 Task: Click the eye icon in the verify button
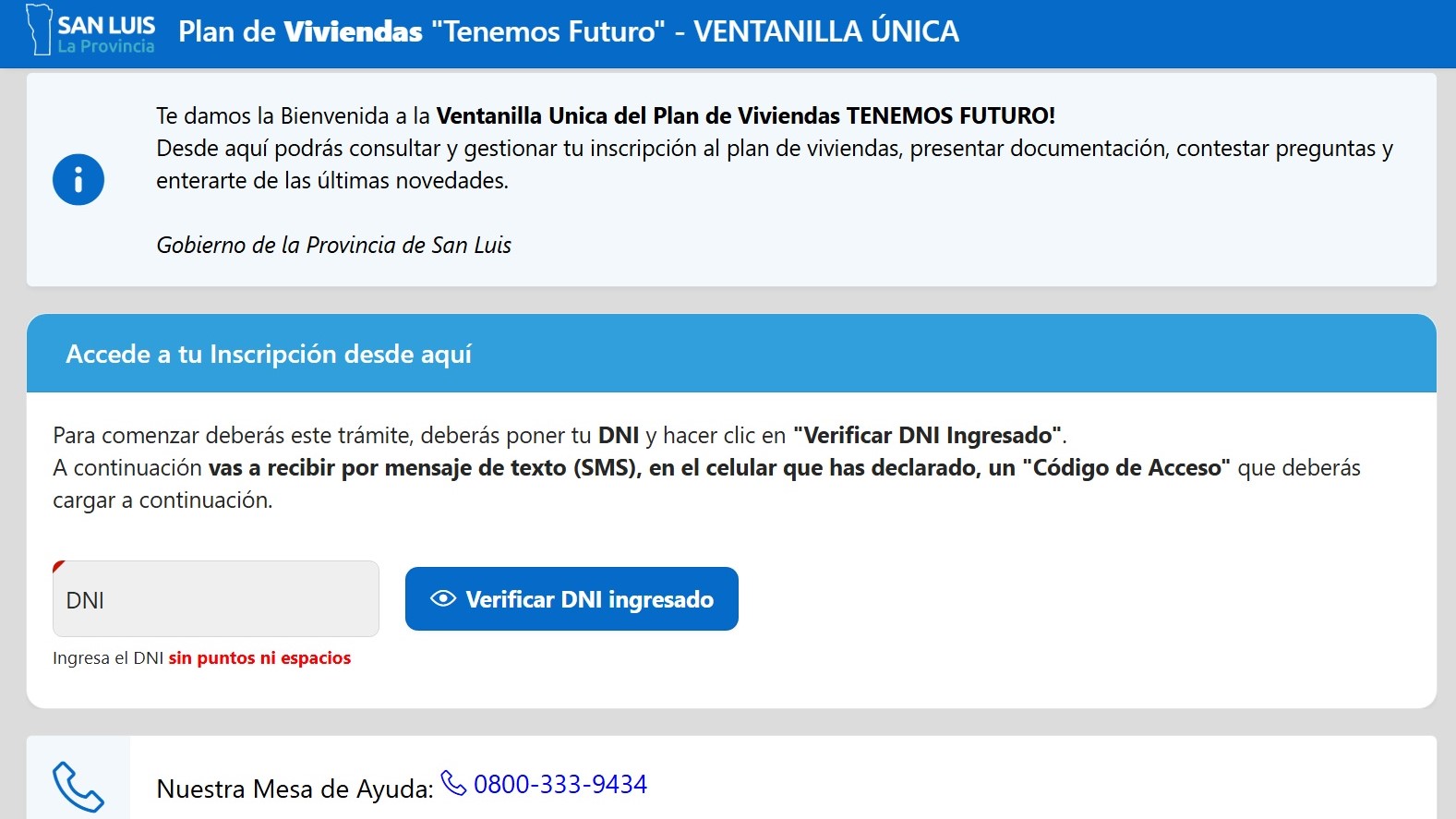pyautogui.click(x=443, y=598)
